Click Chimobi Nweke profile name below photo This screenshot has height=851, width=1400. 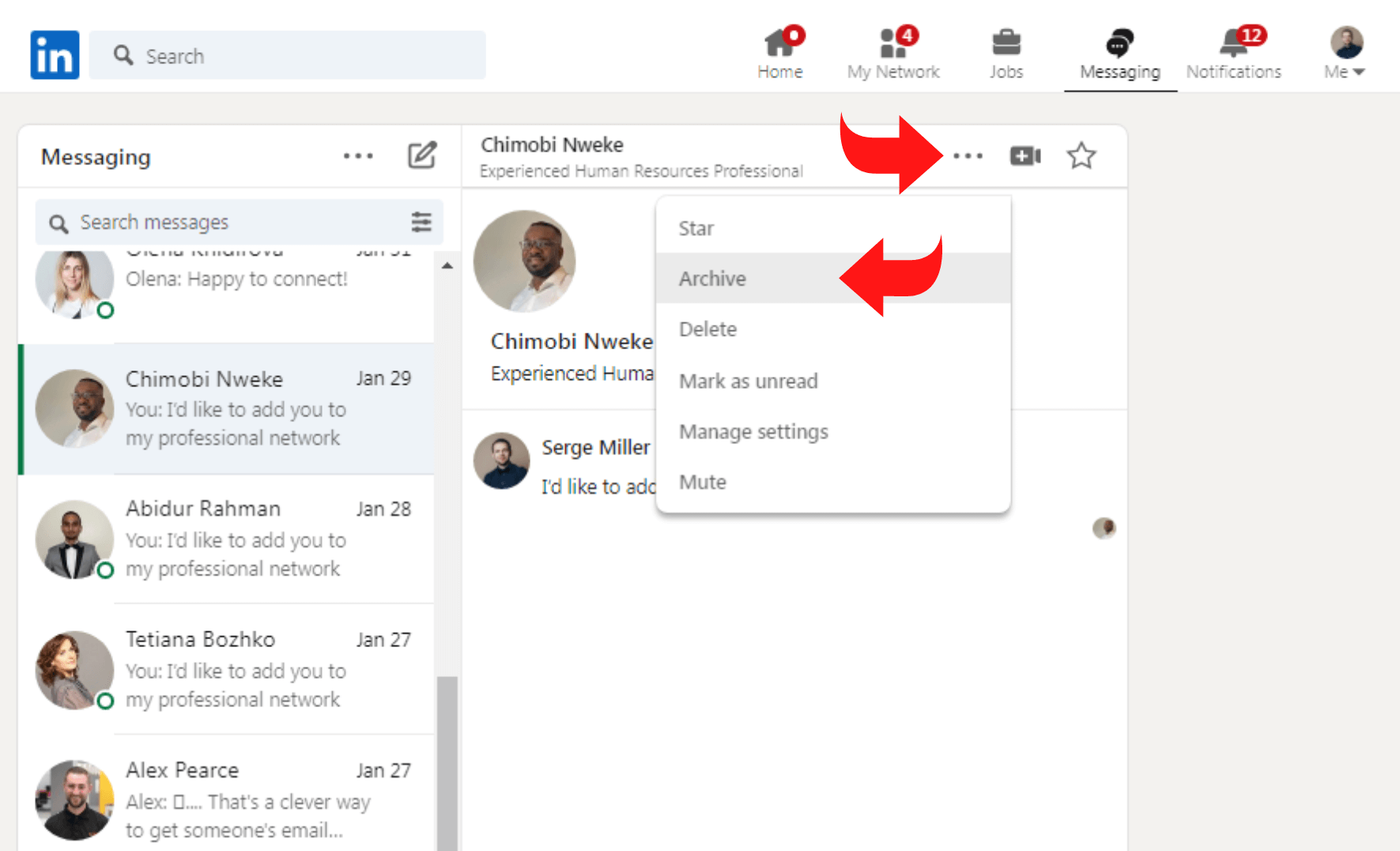[x=572, y=341]
